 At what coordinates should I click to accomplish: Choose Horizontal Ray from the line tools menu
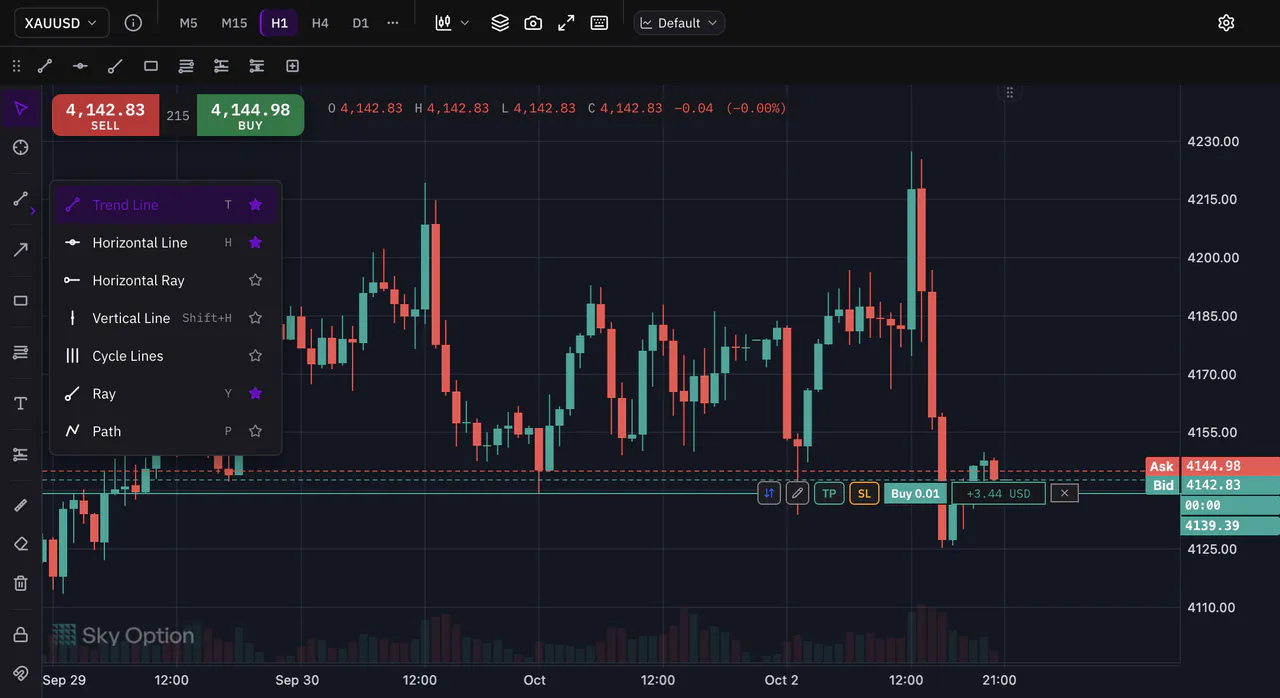pos(166,280)
